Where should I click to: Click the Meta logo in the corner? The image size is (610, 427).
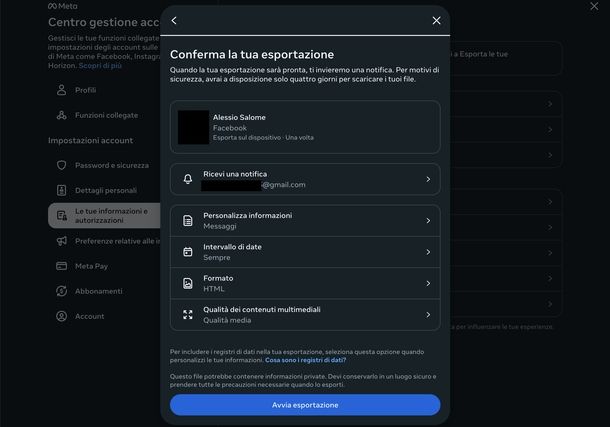click(x=63, y=6)
